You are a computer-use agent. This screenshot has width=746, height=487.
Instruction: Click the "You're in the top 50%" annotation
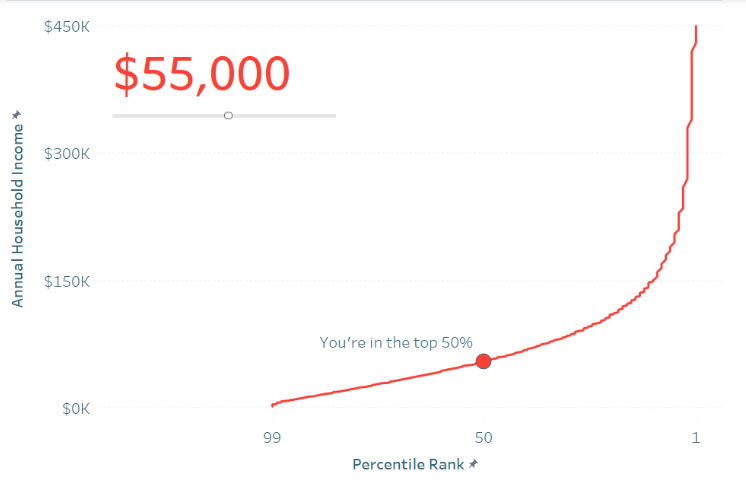[396, 342]
